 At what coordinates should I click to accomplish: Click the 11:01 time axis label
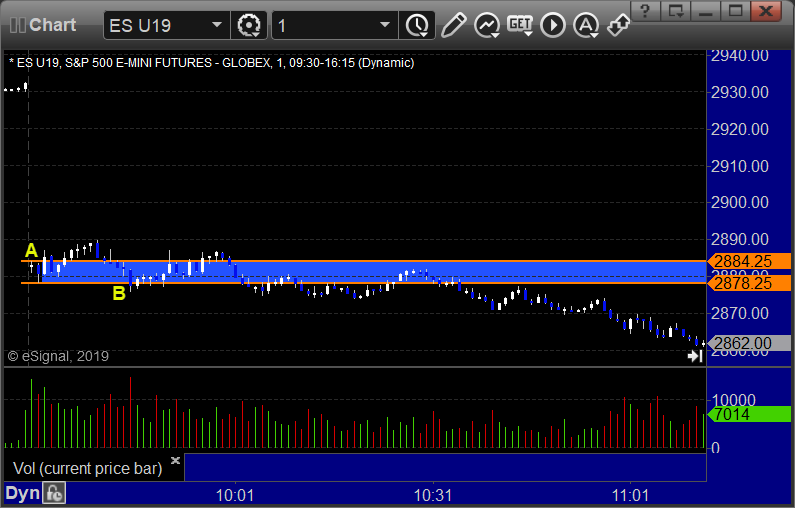coord(630,495)
